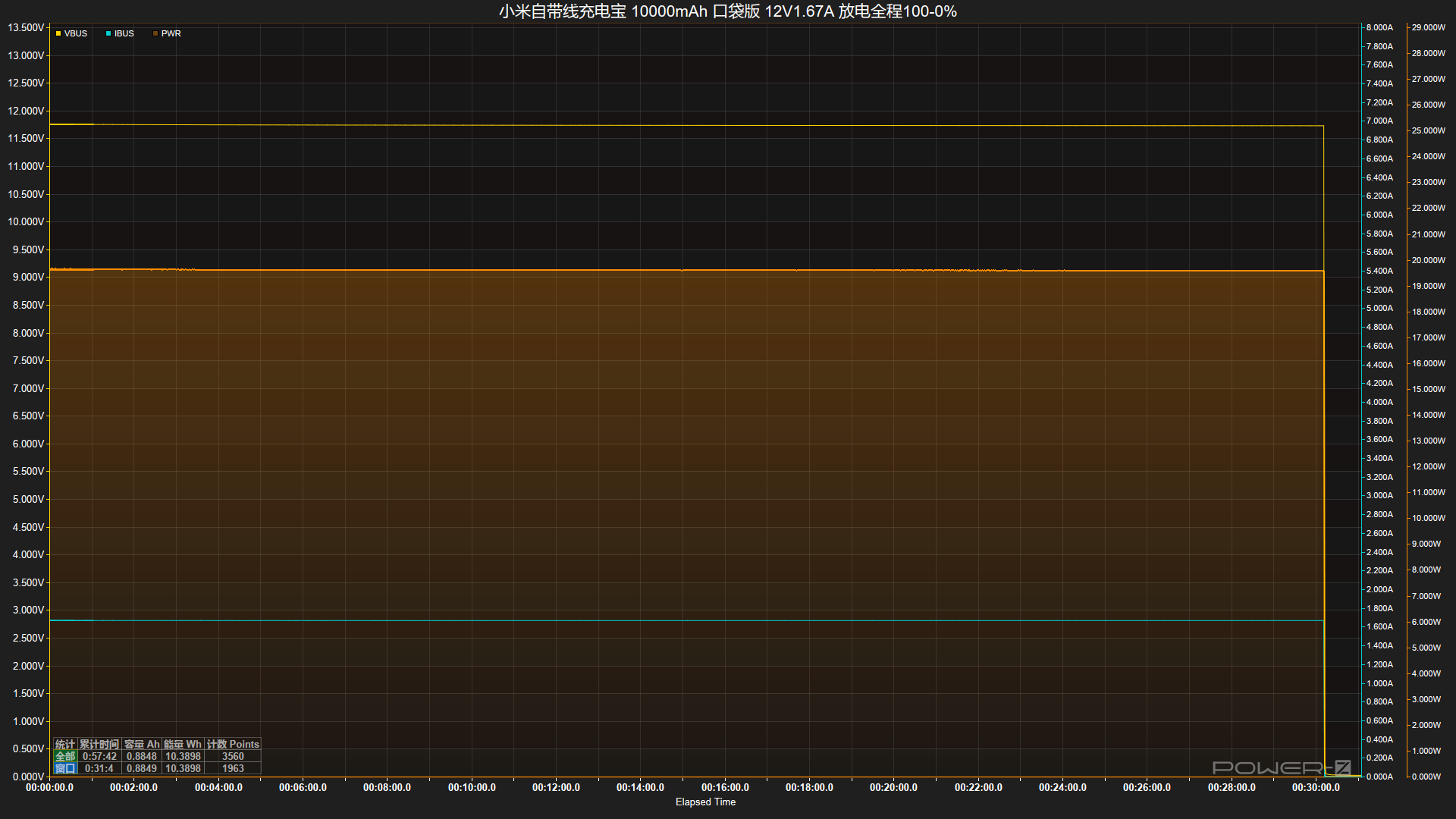Click the 0.8849 capacity cell
Screen dimensions: 1456x819
pyautogui.click(x=142, y=768)
